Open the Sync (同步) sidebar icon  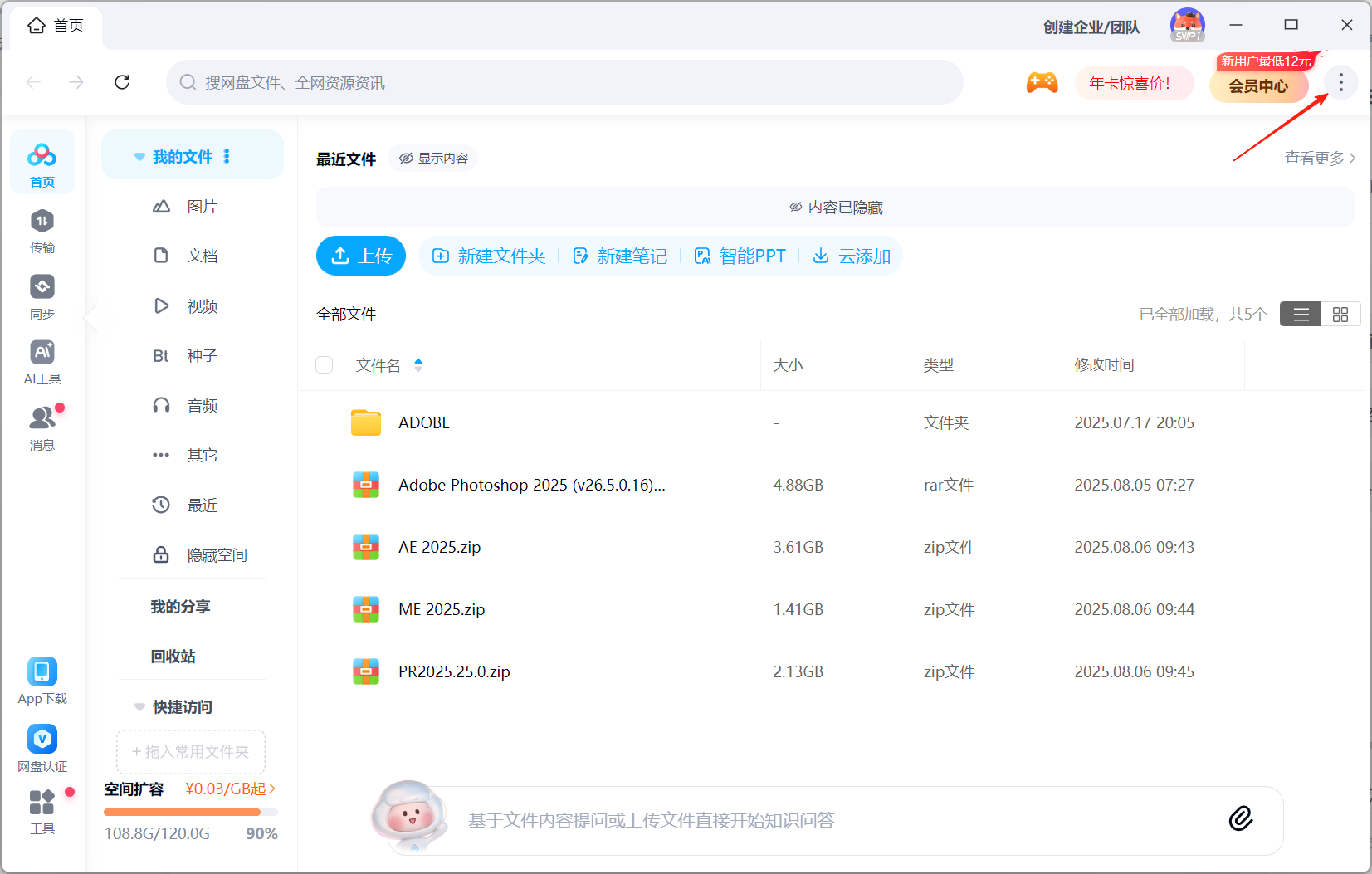(42, 296)
